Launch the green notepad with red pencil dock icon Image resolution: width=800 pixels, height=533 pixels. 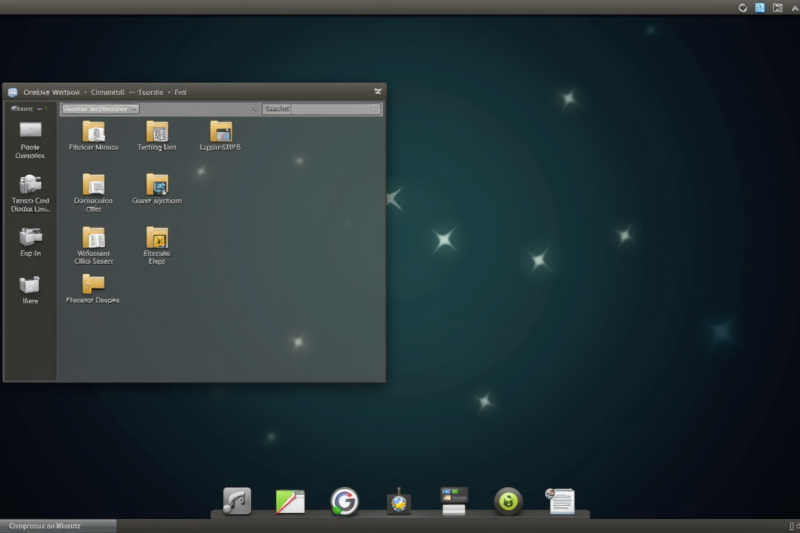click(290, 501)
